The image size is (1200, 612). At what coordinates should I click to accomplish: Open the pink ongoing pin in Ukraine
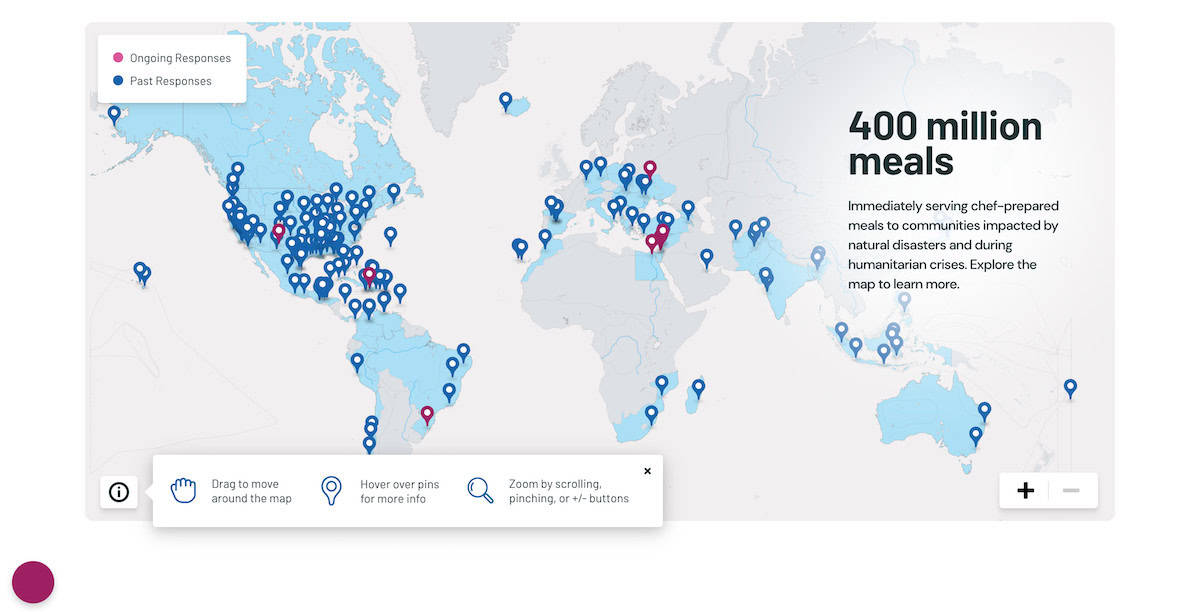pyautogui.click(x=650, y=168)
